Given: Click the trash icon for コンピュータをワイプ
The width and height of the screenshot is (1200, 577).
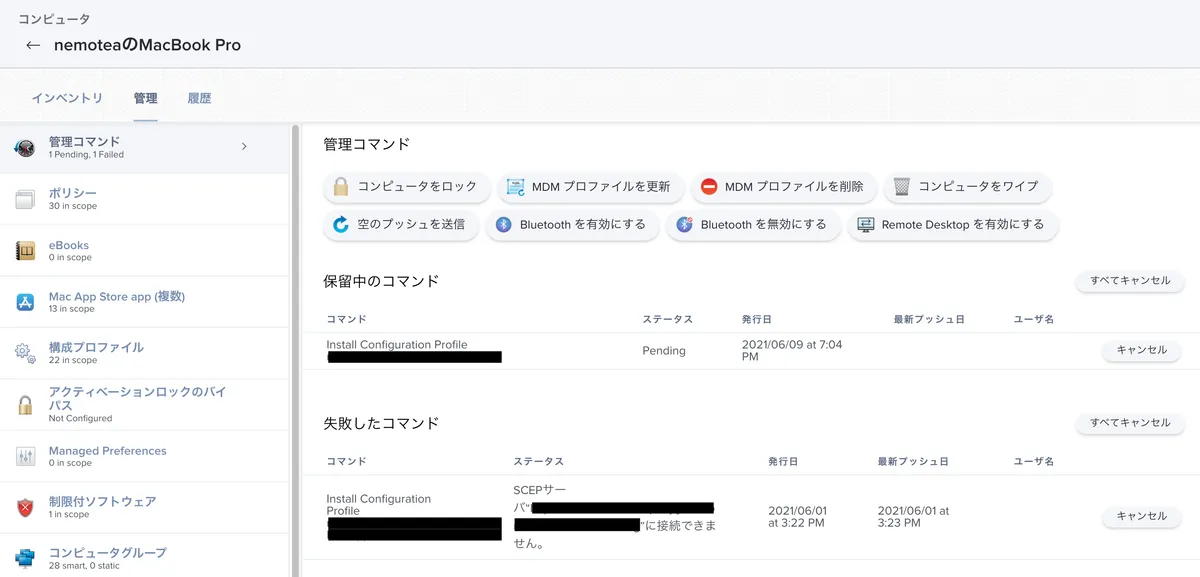Looking at the screenshot, I should (x=902, y=187).
